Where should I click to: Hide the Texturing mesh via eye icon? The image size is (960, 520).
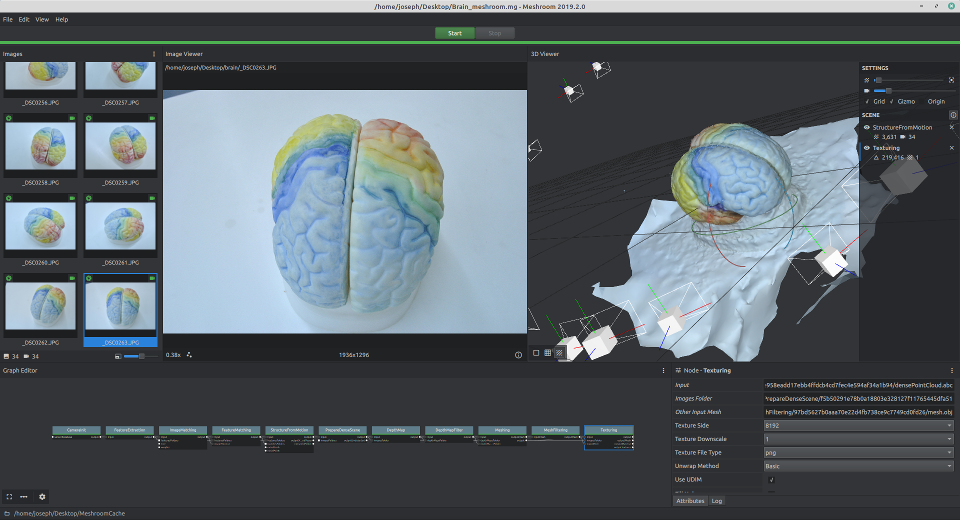click(x=867, y=148)
